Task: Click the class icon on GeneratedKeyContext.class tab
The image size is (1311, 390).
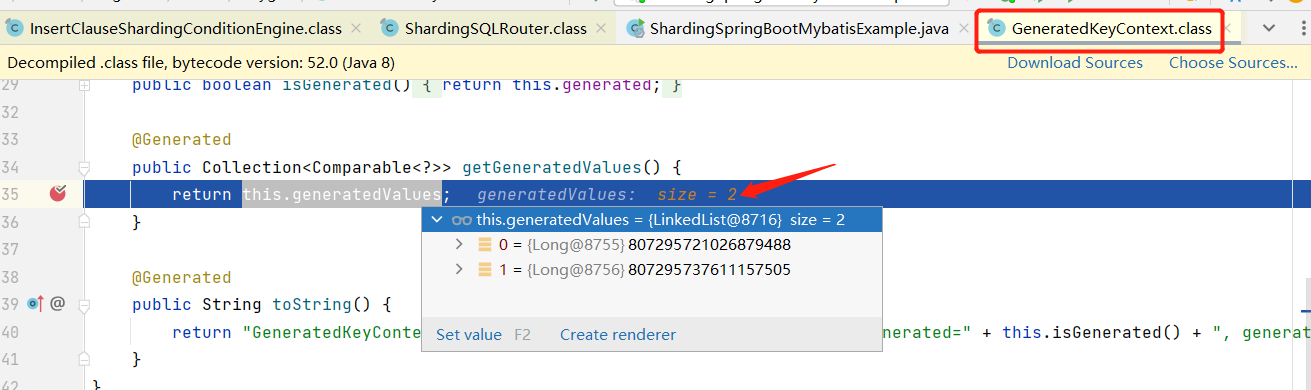Action: pyautogui.click(x=996, y=28)
